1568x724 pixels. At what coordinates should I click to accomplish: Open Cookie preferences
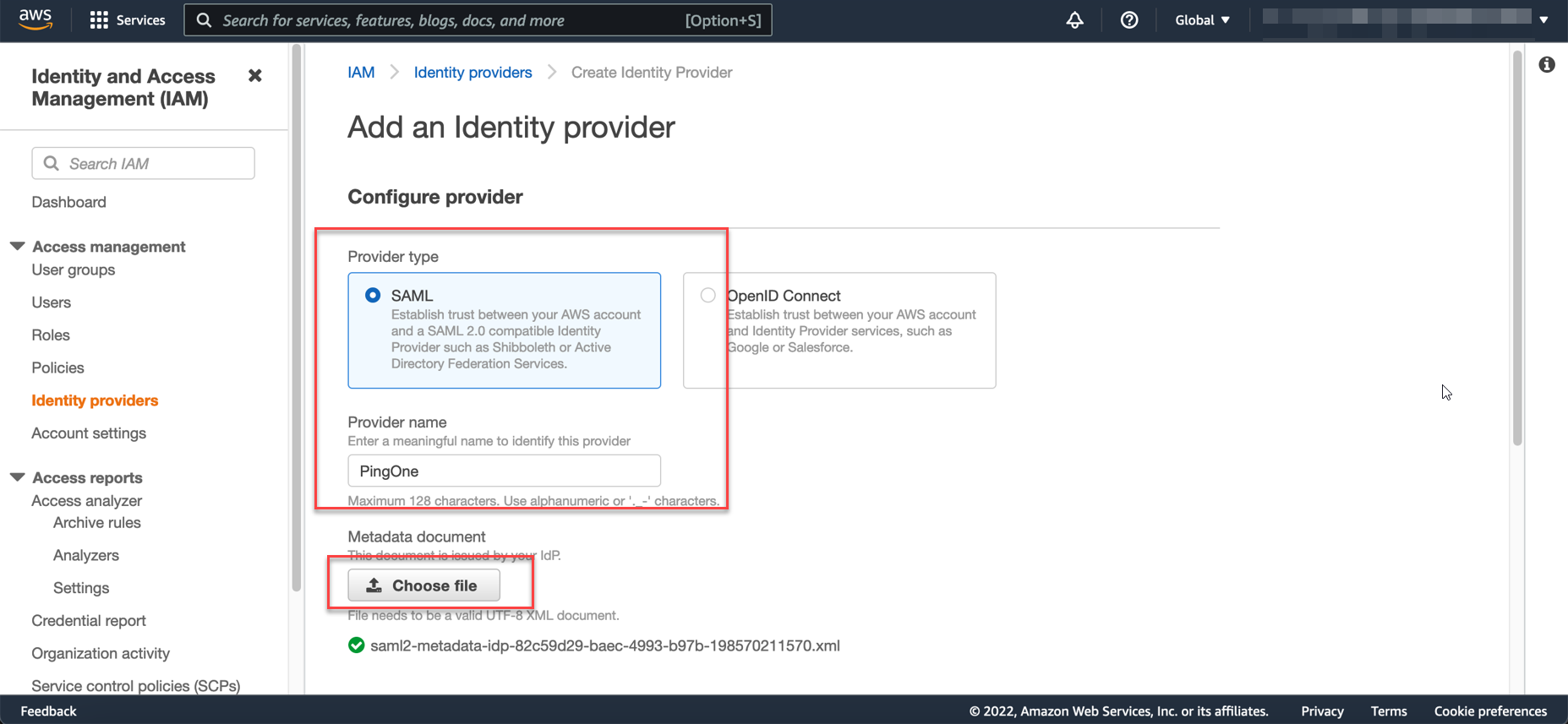[1490, 711]
